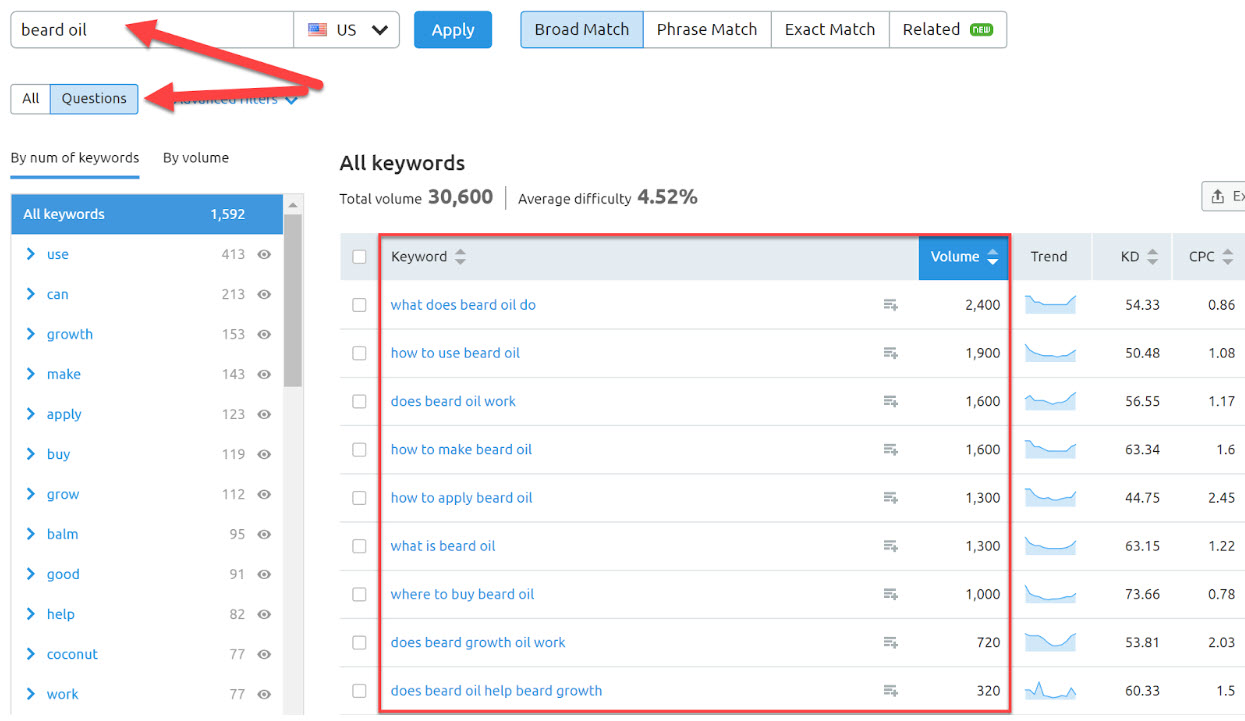View trend chart for 'does beard oil help beard growth'
1245x721 pixels.
click(x=1049, y=690)
